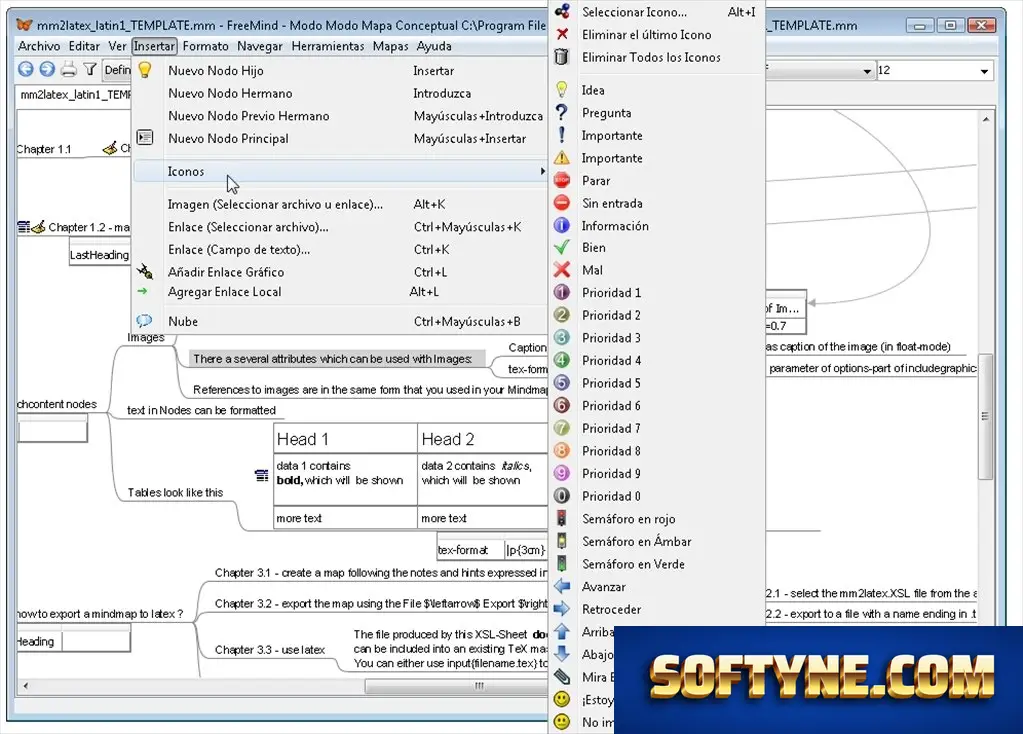
Task: Click Eliminar Todos los Iconos
Action: click(x=656, y=57)
